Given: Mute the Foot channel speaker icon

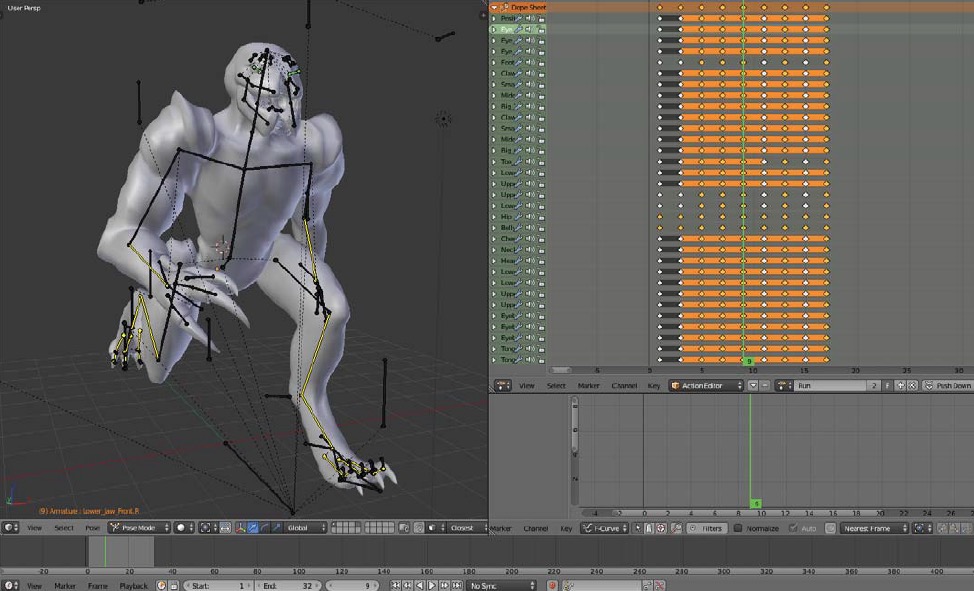Looking at the screenshot, I should (530, 62).
